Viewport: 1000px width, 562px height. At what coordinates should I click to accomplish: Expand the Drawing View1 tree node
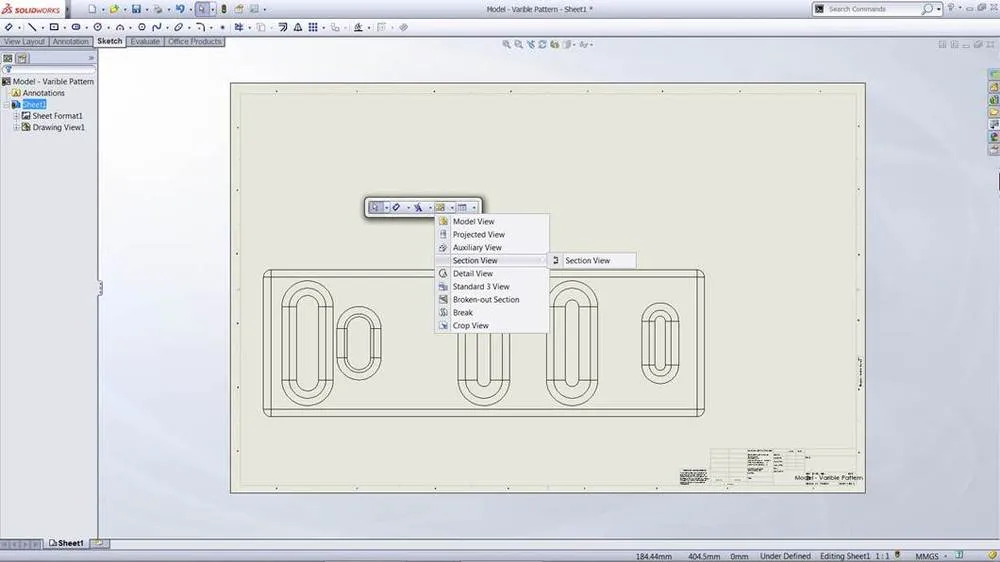[x=17, y=128]
